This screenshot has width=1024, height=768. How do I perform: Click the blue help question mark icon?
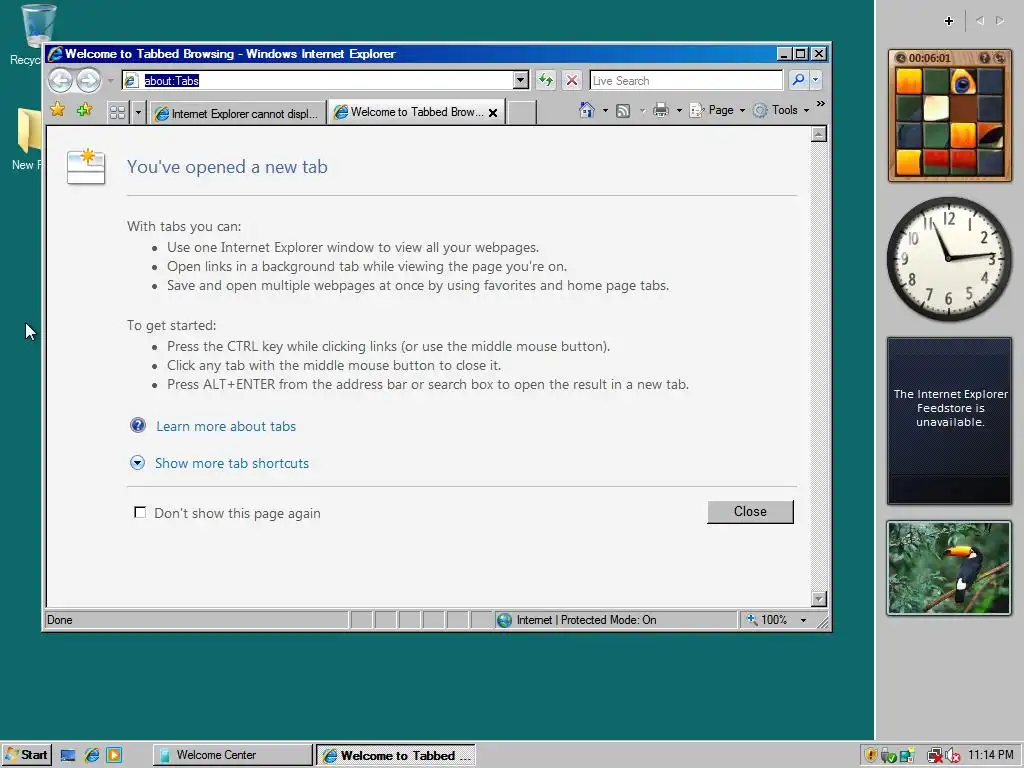point(138,425)
